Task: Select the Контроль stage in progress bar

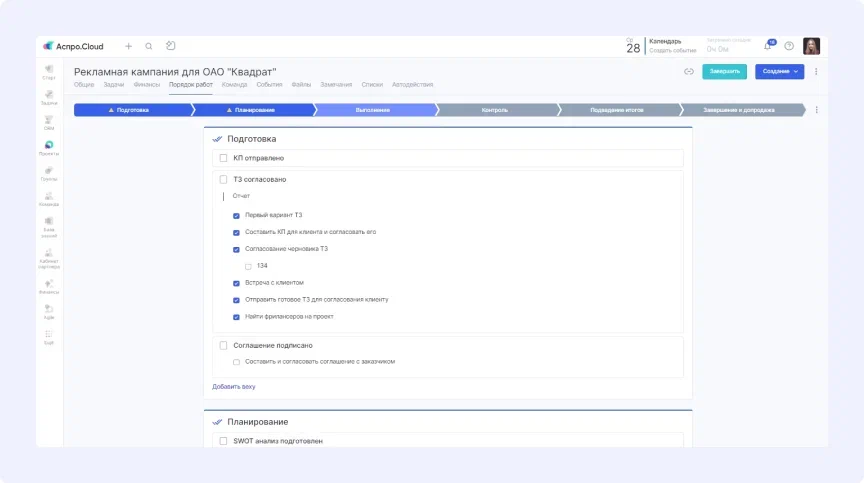Action: point(495,110)
